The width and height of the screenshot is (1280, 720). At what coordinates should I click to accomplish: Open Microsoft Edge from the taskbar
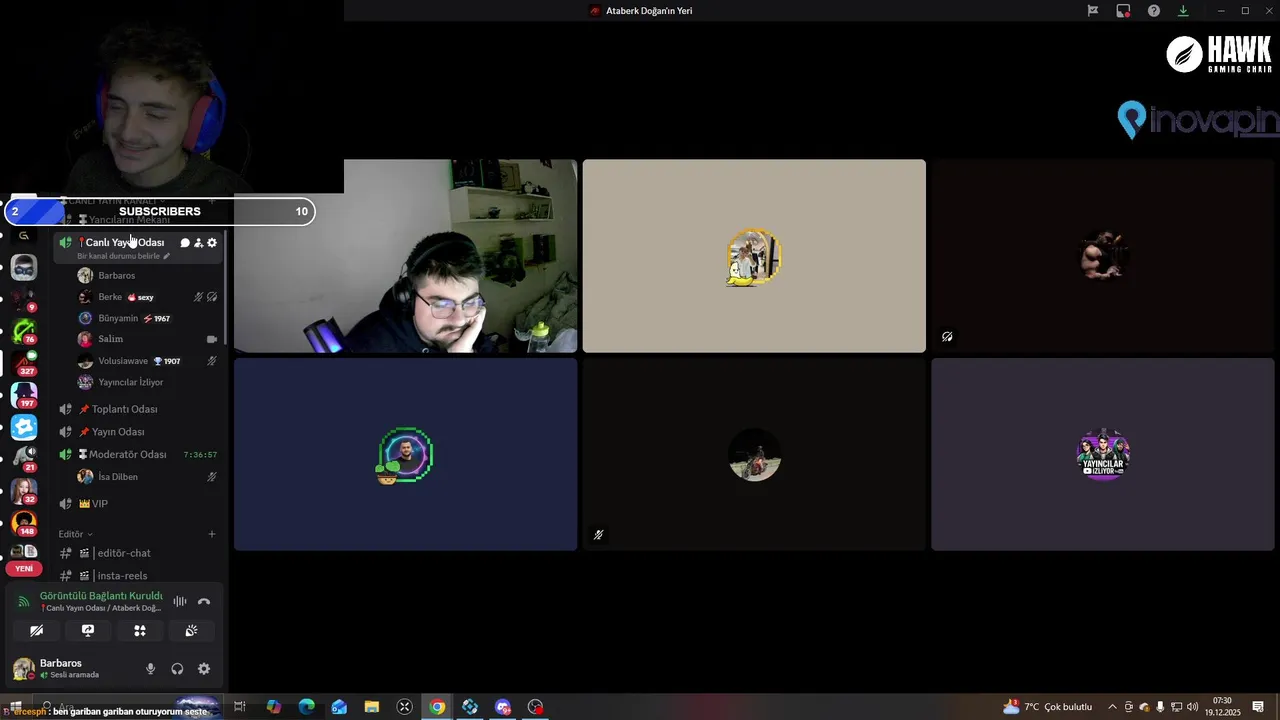[x=306, y=707]
